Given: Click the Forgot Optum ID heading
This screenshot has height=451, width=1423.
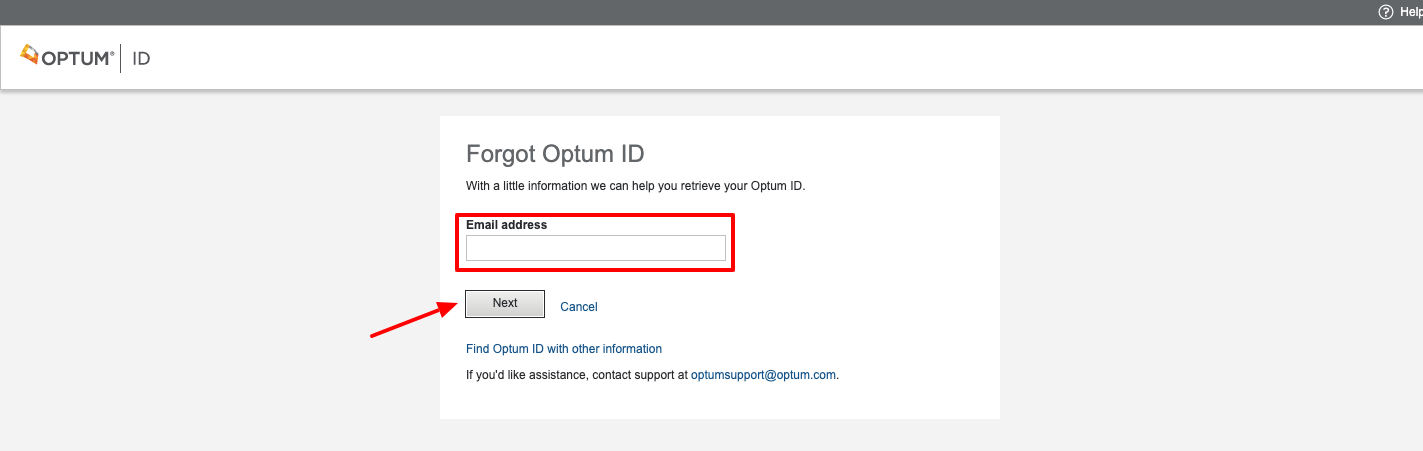Looking at the screenshot, I should pos(555,154).
